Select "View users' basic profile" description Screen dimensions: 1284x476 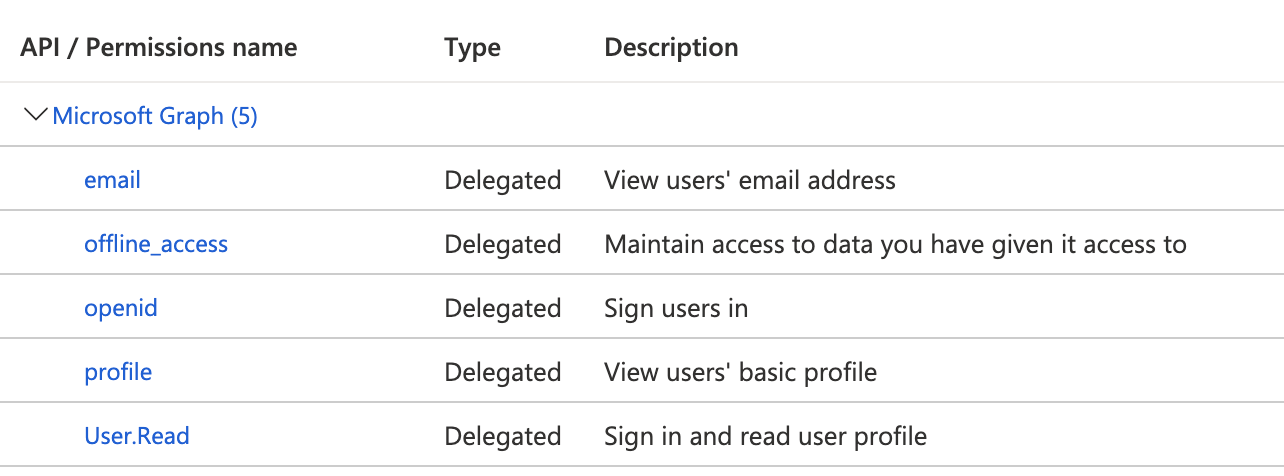pos(741,372)
